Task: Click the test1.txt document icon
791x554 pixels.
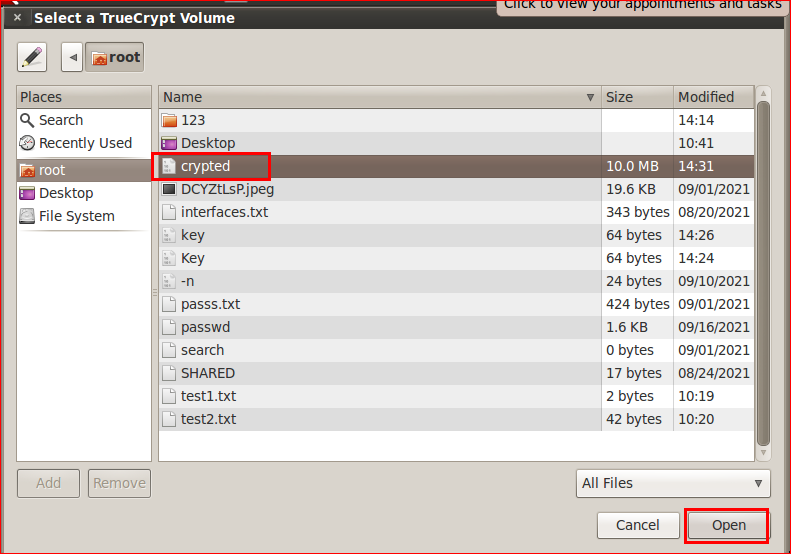Action: 169,396
